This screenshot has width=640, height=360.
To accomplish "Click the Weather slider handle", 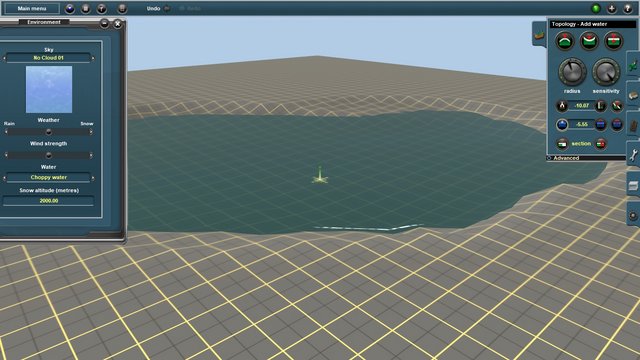I will tap(49, 132).
